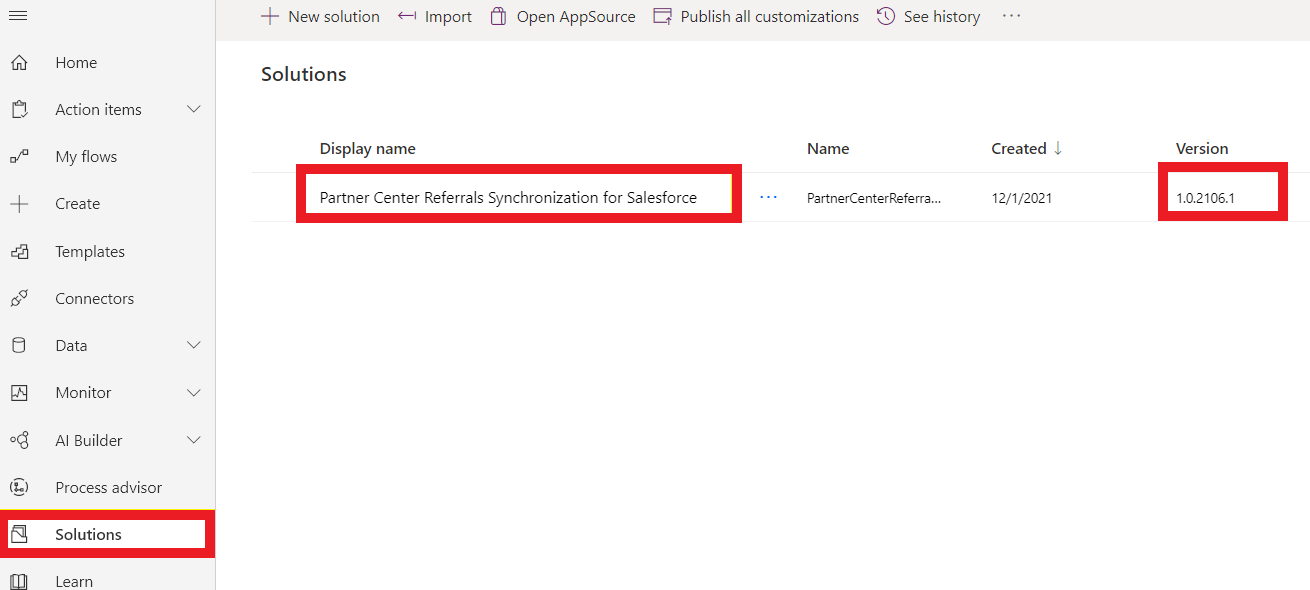Expand the Data section
The image size is (1310, 590).
coord(193,345)
